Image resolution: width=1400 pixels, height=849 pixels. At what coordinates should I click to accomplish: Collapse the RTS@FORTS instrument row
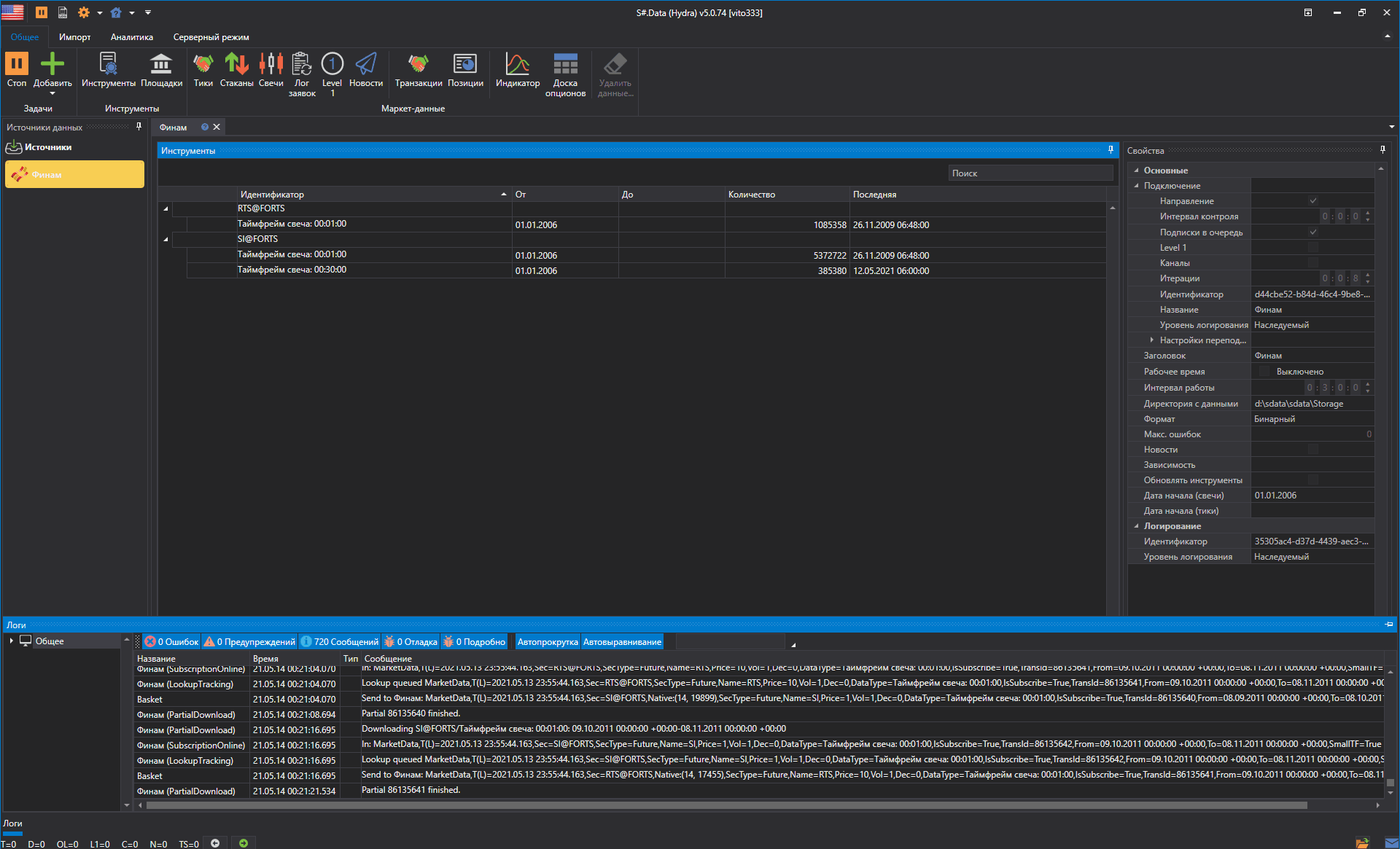click(x=166, y=209)
